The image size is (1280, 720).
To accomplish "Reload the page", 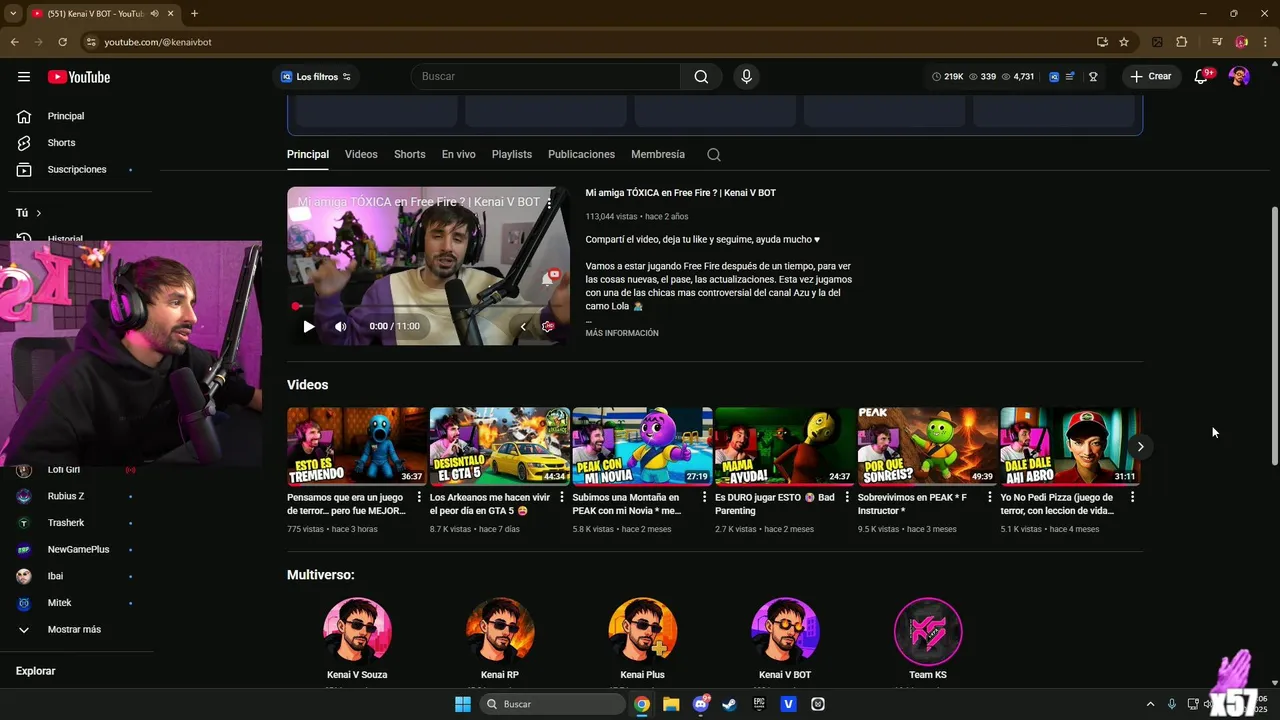I will pos(62,42).
